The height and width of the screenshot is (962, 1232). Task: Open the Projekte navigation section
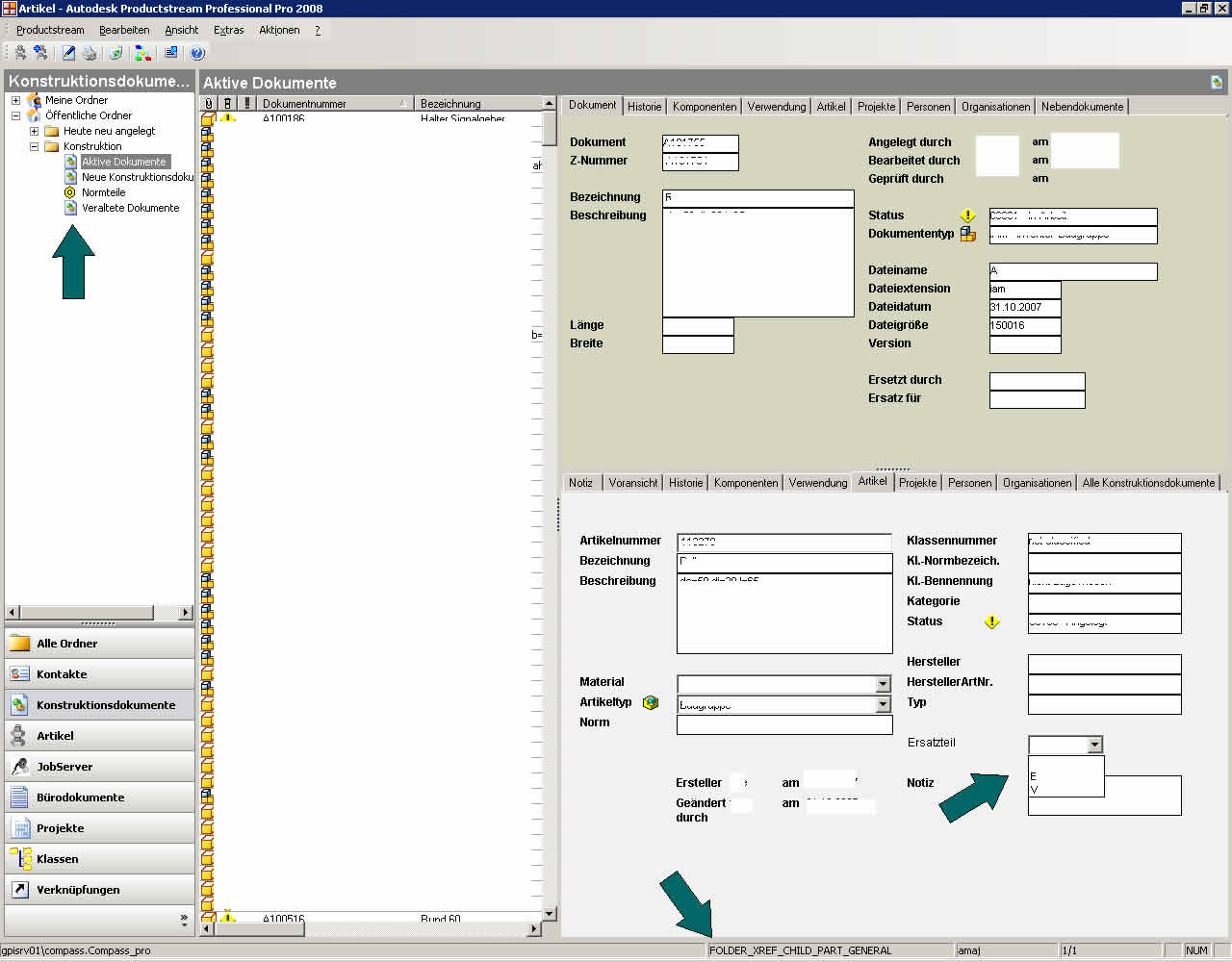(x=99, y=828)
